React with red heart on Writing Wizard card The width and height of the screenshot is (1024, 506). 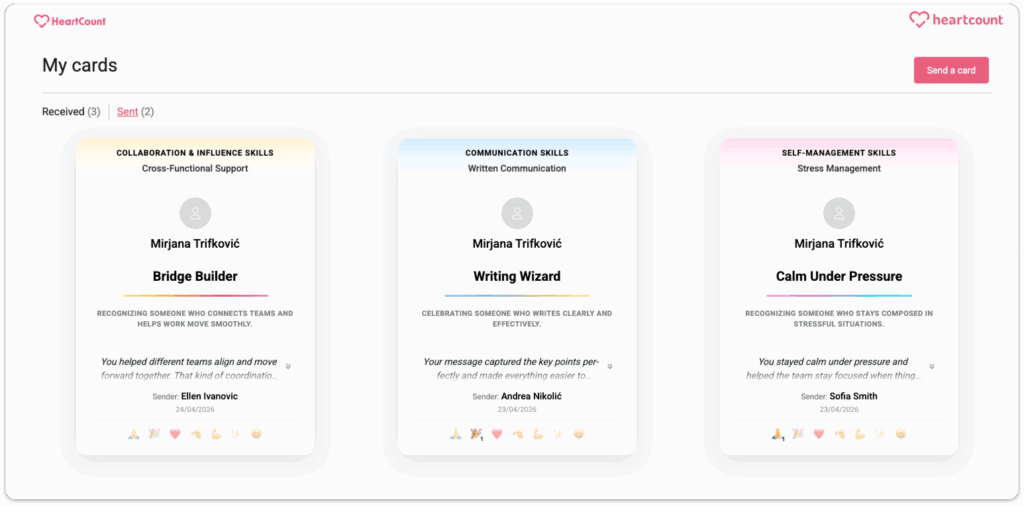coord(496,434)
